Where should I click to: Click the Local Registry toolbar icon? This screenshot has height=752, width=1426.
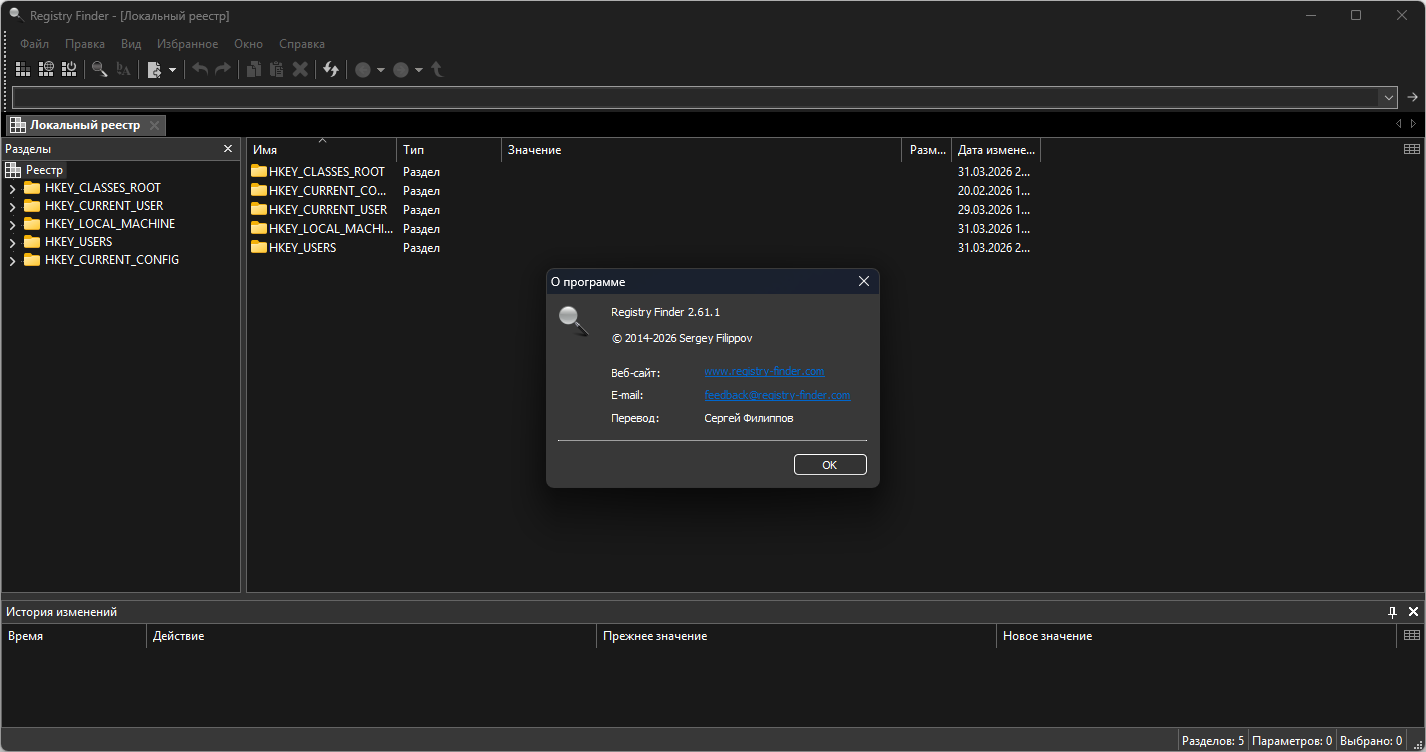click(22, 69)
